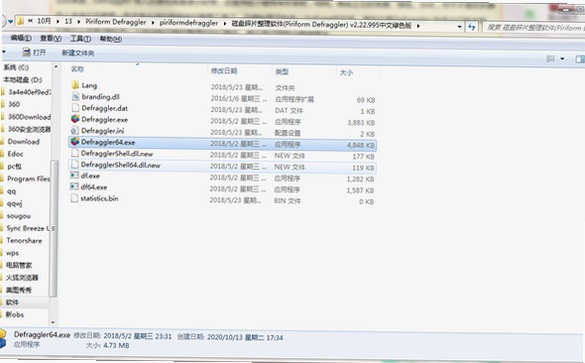Screen dimensions: 585x363
Task: Open the 电脑管家 folder in sidebar
Action: 19,265
